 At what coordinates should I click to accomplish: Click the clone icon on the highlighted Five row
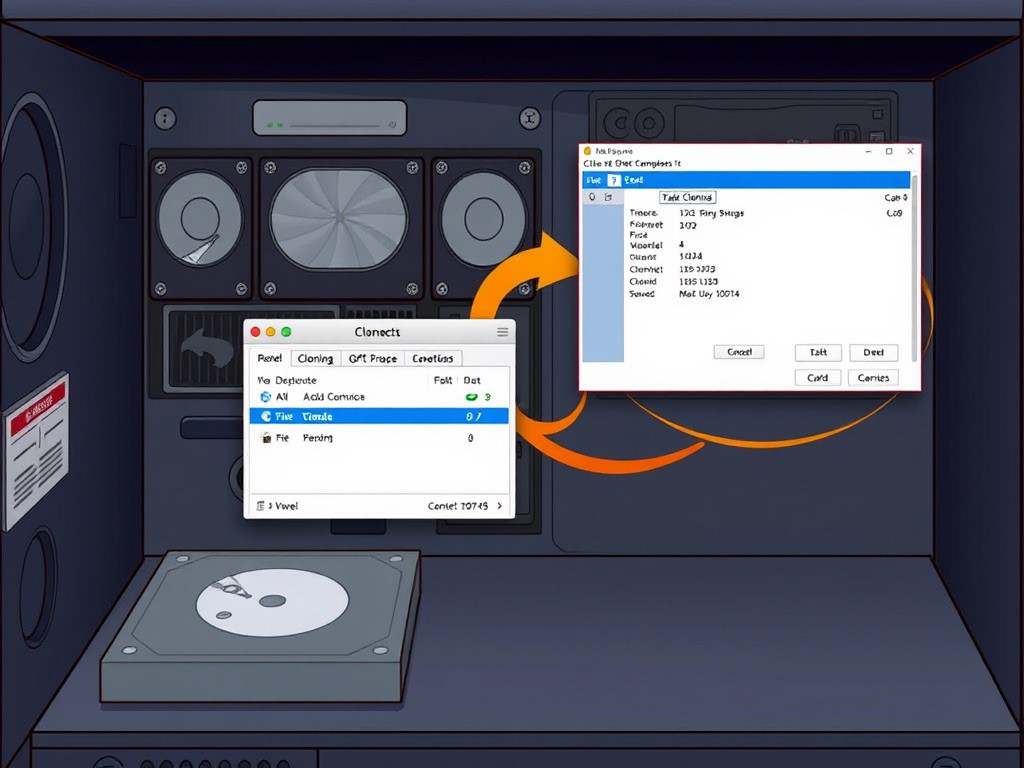(x=268, y=416)
